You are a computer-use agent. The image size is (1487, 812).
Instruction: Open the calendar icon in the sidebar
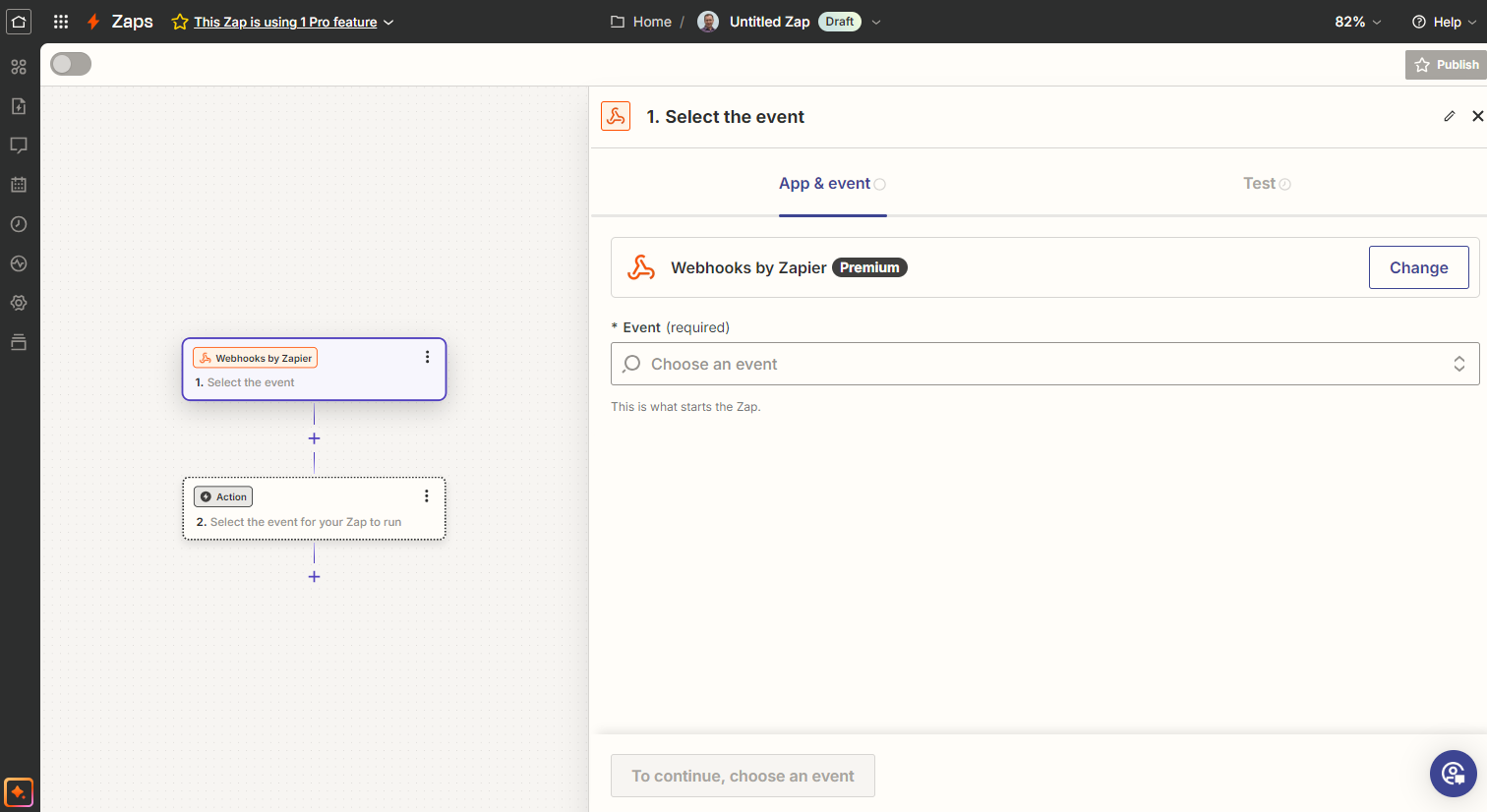coord(19,185)
